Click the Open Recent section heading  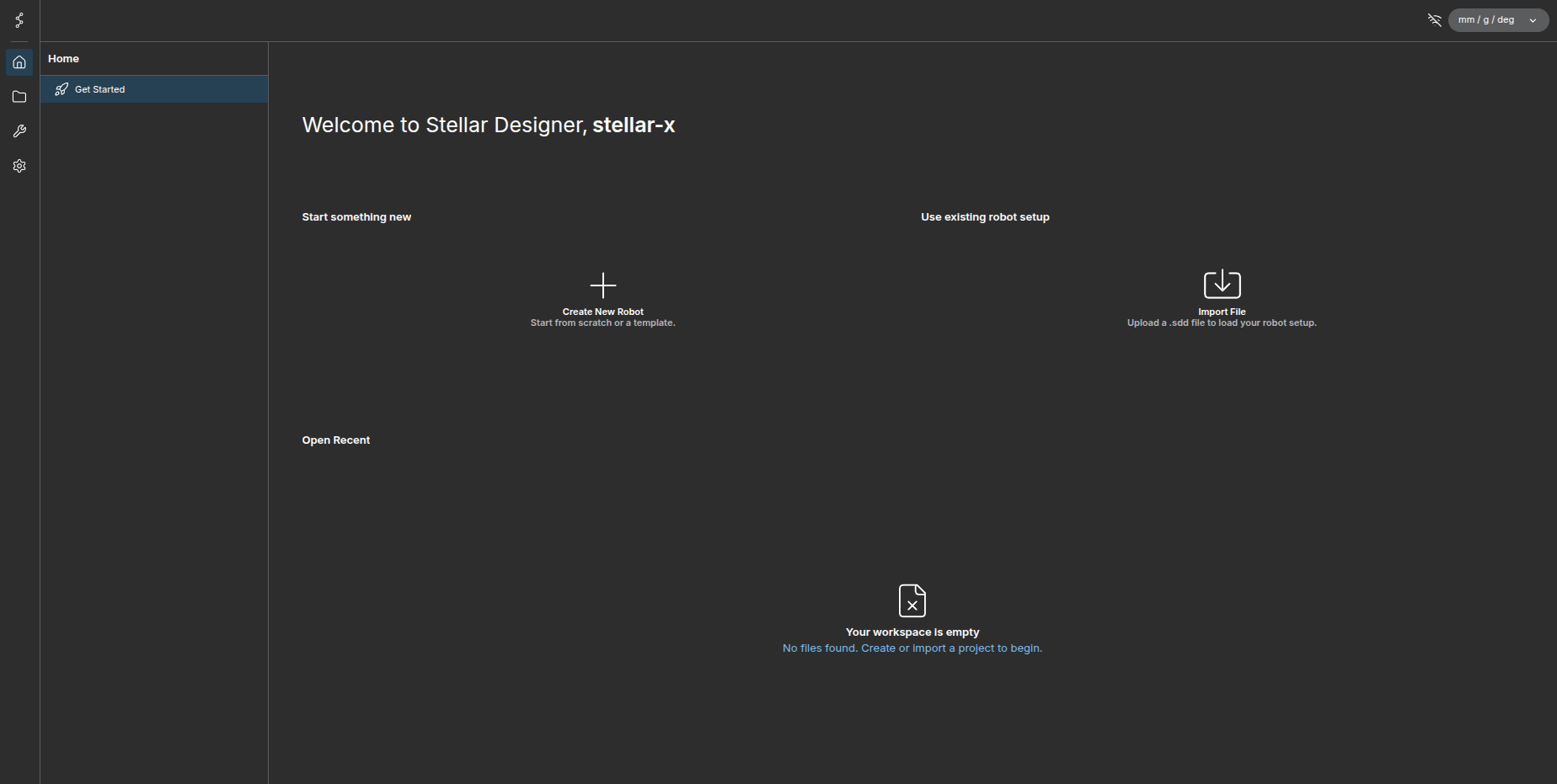coord(336,440)
